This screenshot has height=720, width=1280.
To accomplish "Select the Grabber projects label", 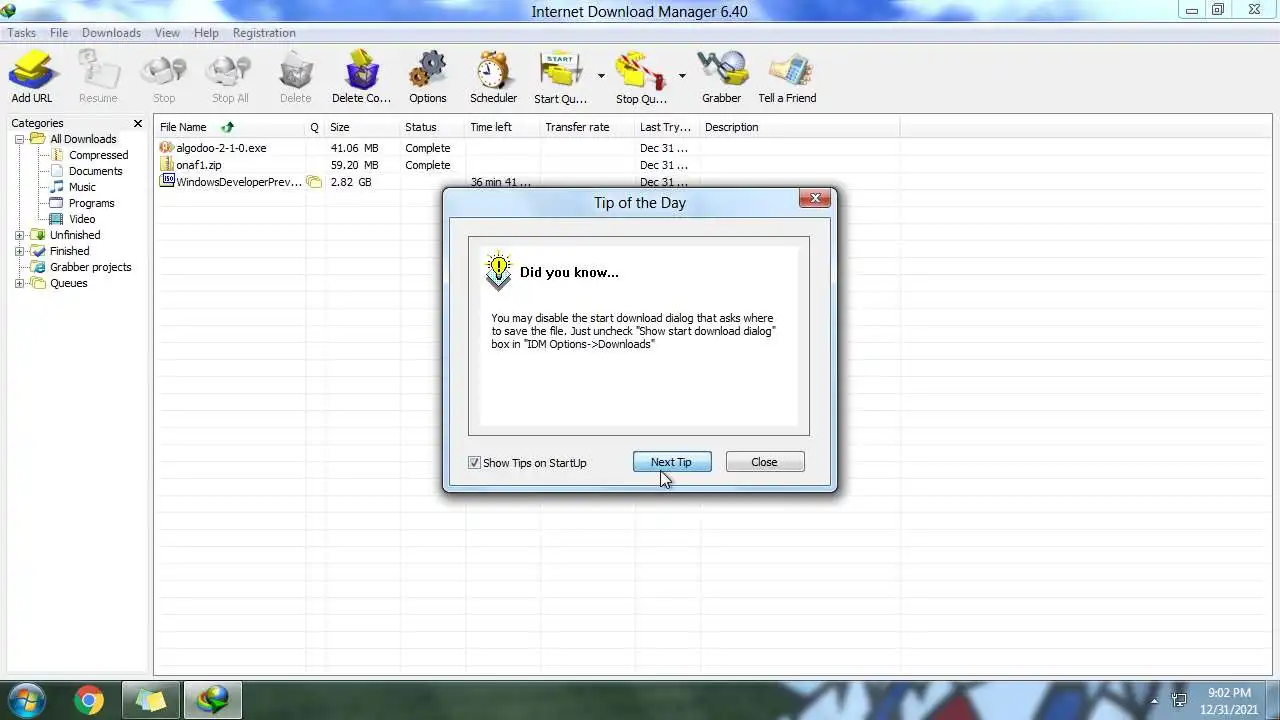I will [x=90, y=267].
